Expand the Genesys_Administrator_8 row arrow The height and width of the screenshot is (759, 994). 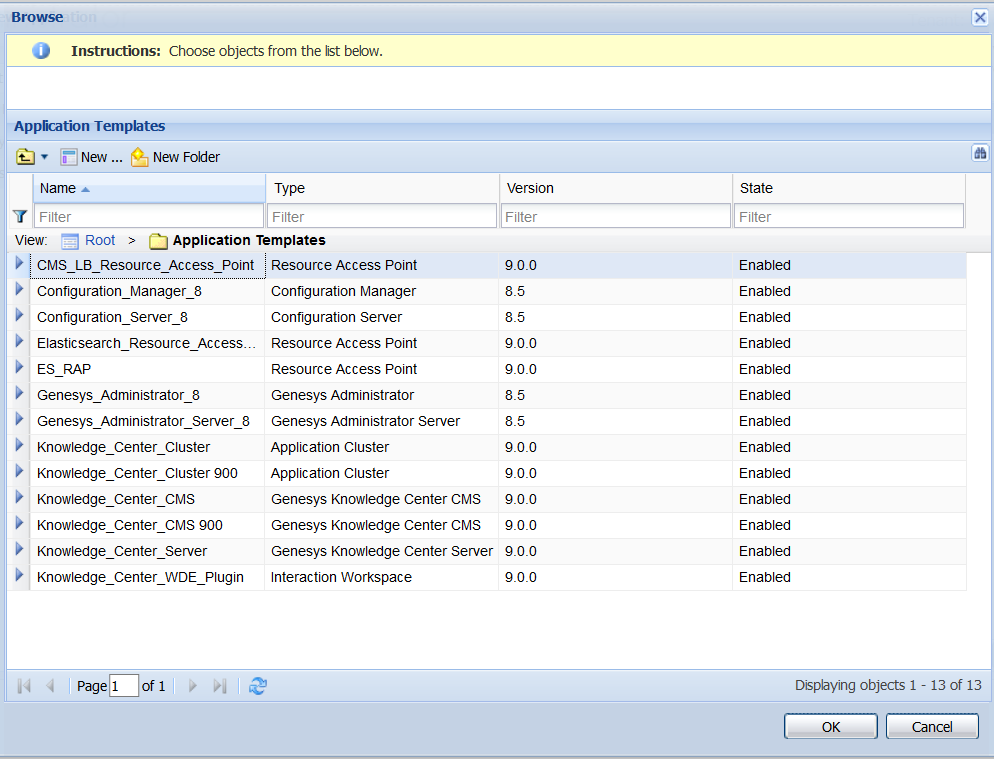click(x=19, y=393)
